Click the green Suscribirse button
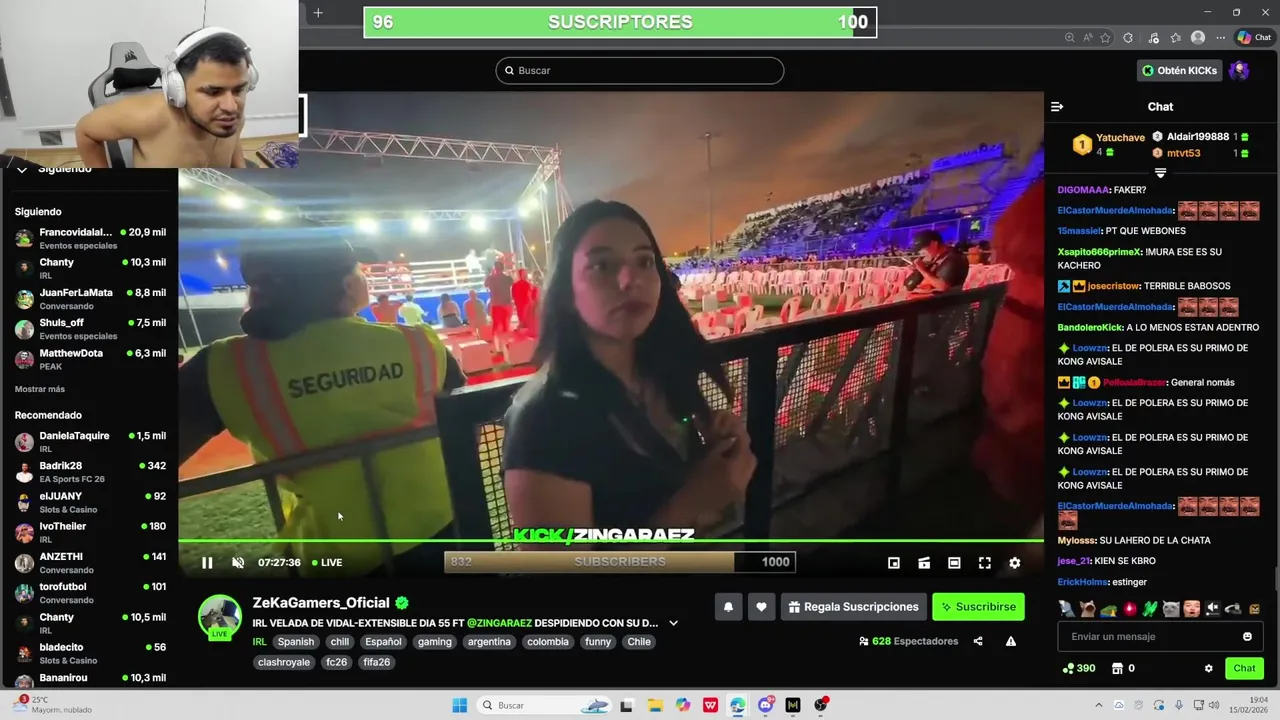1280x720 pixels. [978, 607]
